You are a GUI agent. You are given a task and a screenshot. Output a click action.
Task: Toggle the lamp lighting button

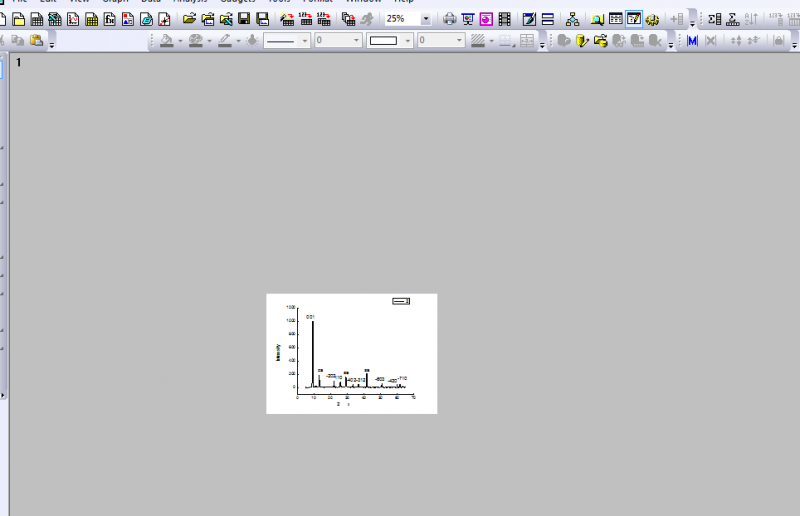coord(252,40)
